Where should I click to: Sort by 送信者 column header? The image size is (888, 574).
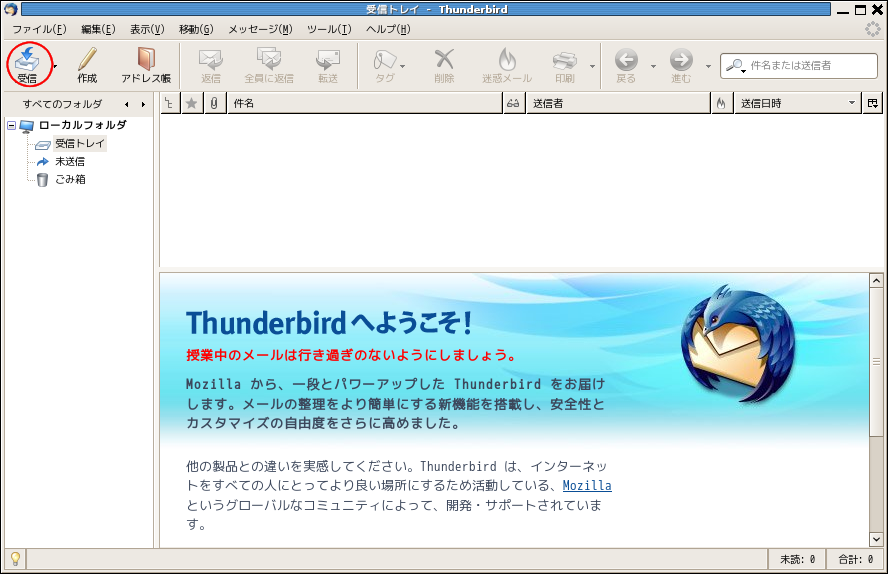point(618,103)
